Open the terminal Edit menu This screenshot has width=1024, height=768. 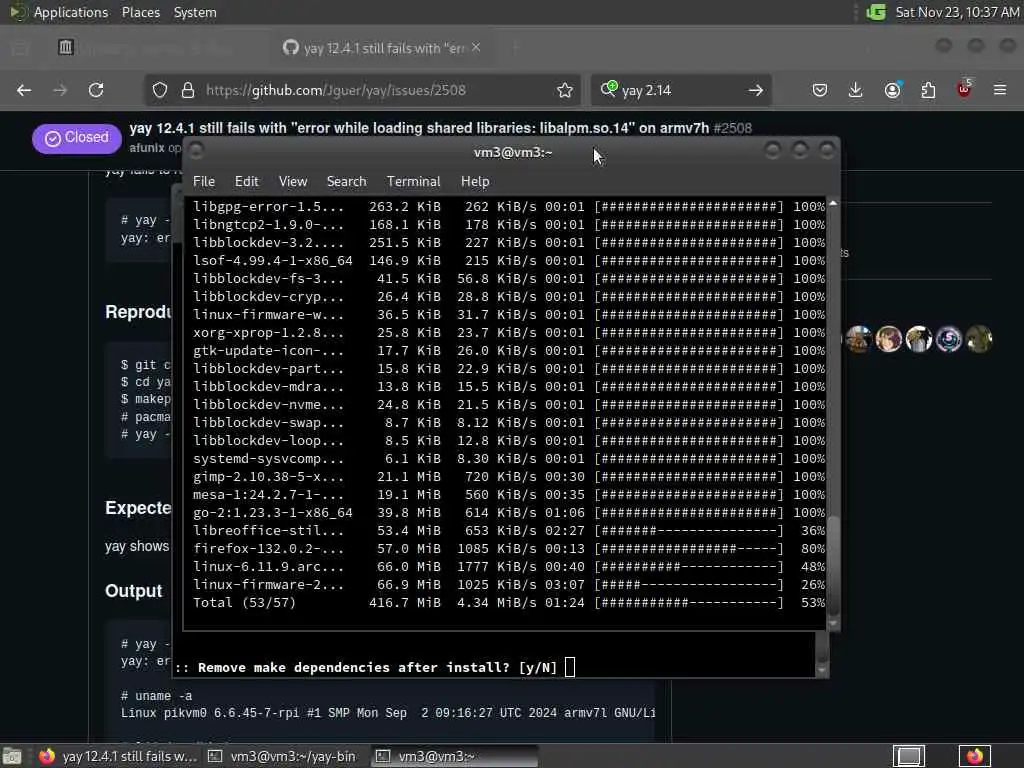[246, 182]
